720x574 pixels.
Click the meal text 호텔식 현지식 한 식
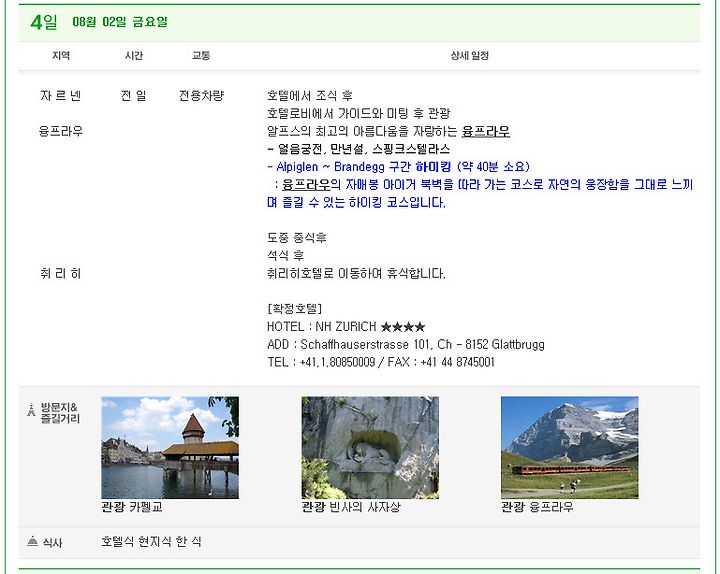pos(152,541)
